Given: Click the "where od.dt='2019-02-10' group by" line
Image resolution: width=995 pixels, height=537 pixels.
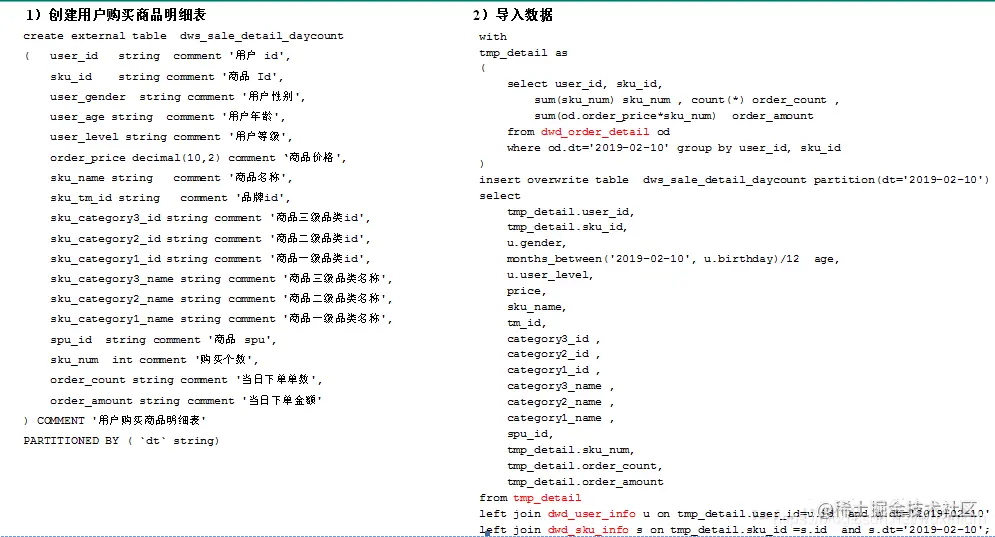Looking at the screenshot, I should (x=674, y=148).
